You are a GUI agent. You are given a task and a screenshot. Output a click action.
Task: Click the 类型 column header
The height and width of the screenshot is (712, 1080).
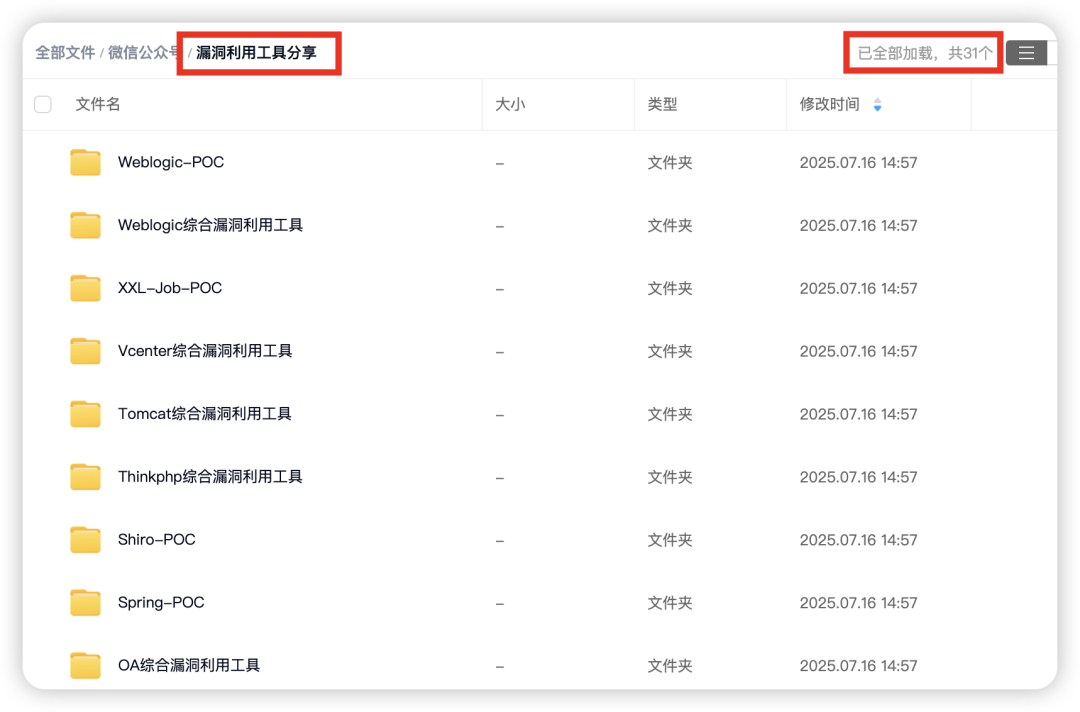[663, 105]
